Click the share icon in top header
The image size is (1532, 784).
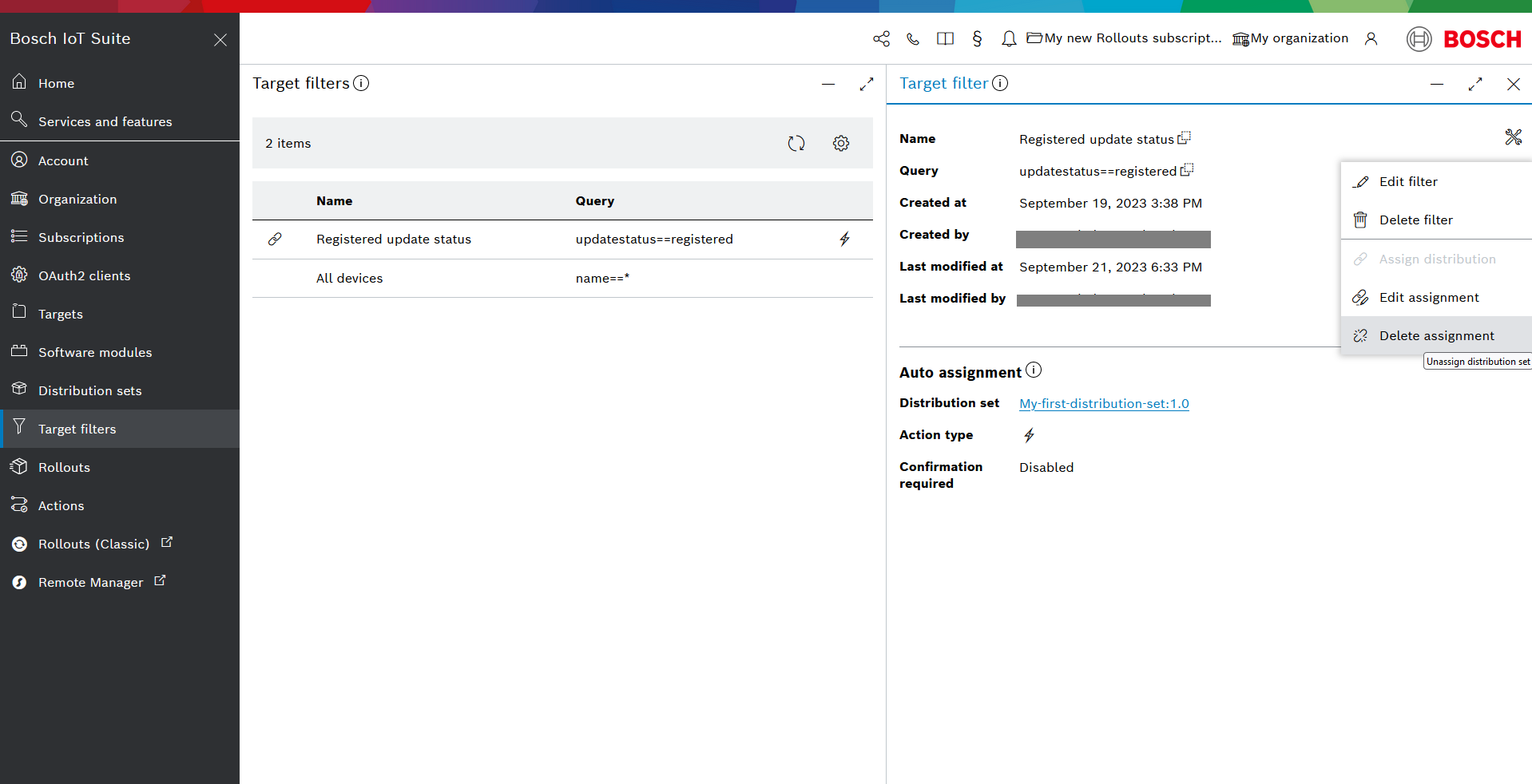click(881, 39)
